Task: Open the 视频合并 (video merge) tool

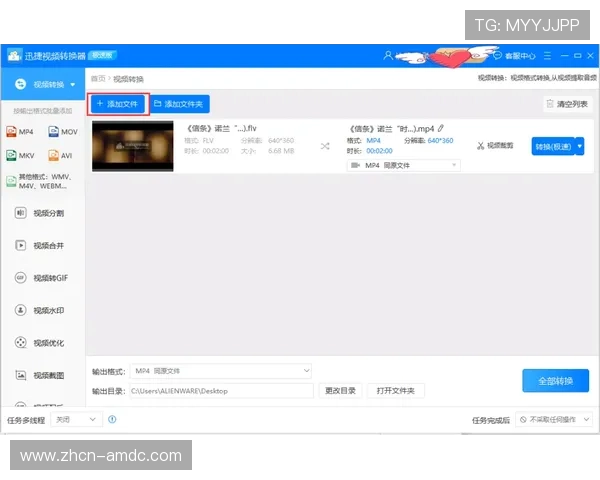Action: pyautogui.click(x=20, y=245)
